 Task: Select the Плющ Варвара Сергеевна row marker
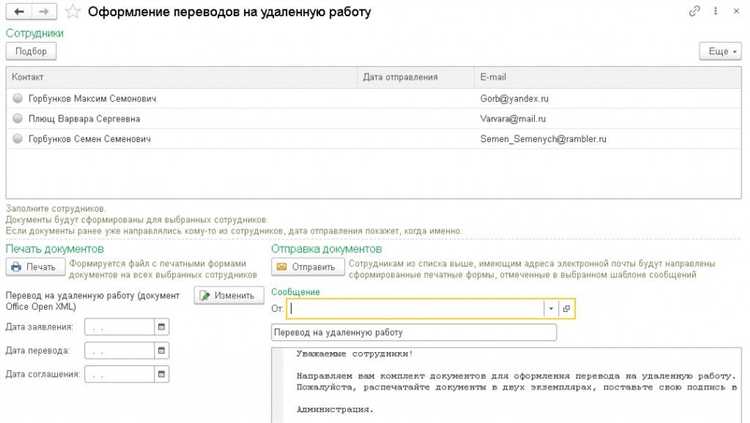(x=17, y=119)
